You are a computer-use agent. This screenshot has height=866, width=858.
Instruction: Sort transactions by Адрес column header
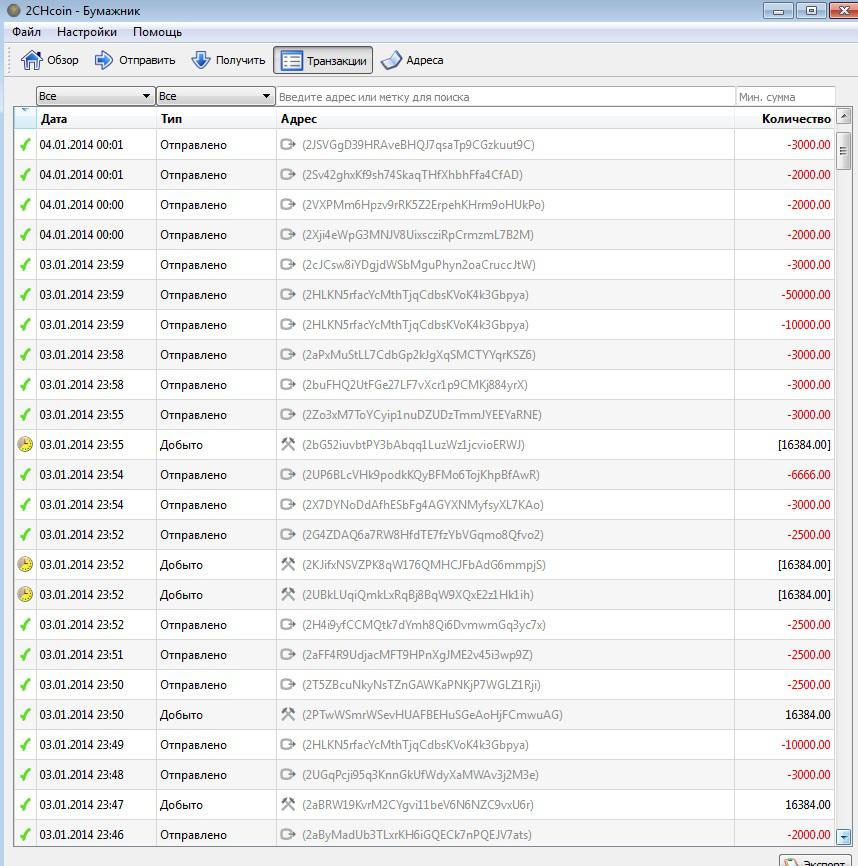[505, 119]
